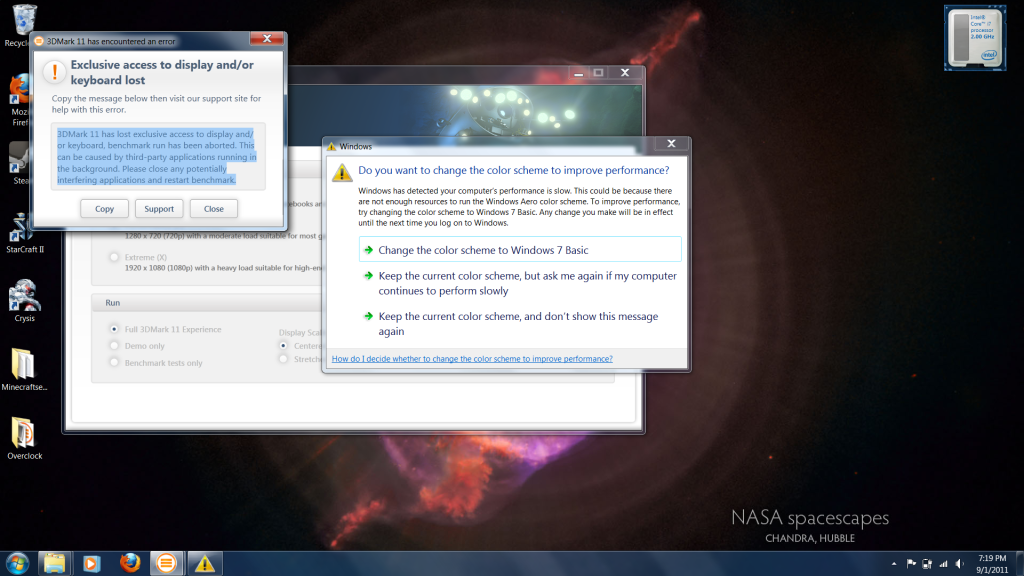
Task: Launch the Crysis desktop shortcut
Action: (x=24, y=301)
